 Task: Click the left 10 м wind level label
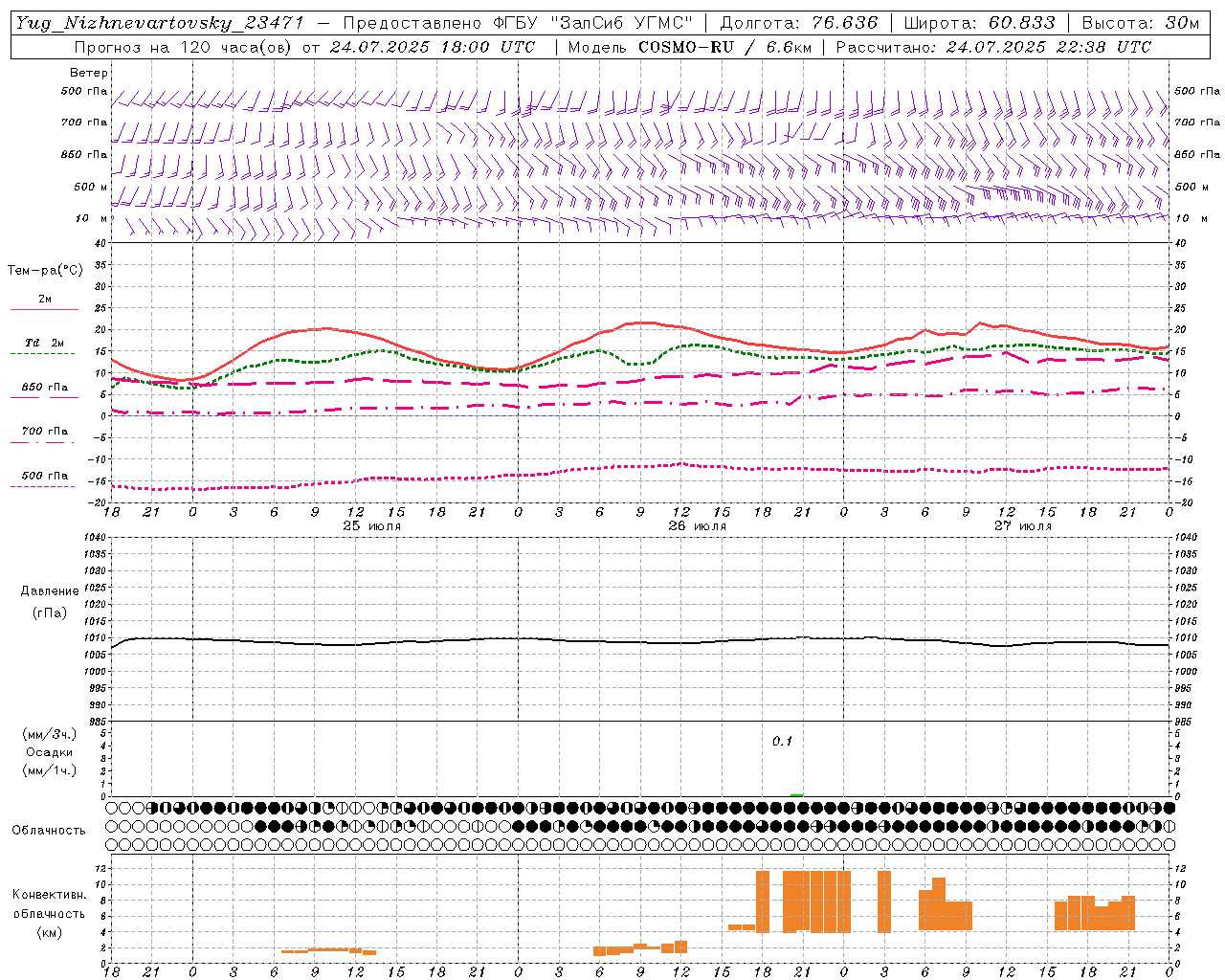[92, 218]
